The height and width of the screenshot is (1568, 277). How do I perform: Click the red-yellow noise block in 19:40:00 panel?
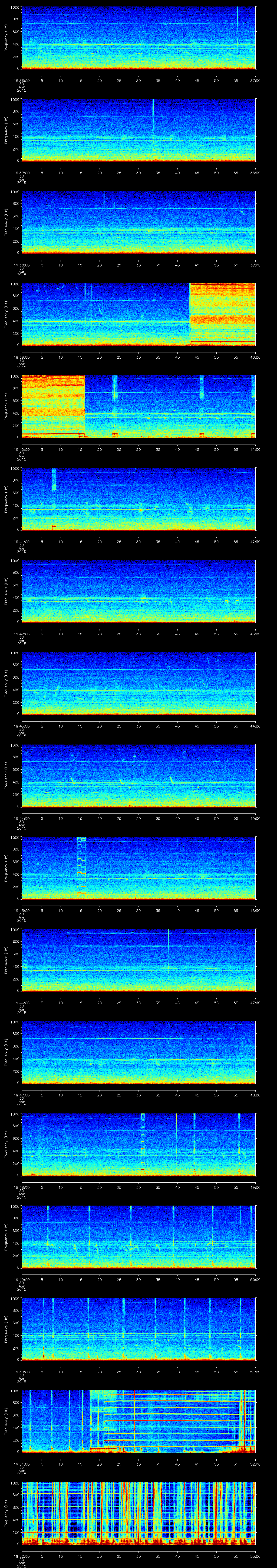[53, 407]
